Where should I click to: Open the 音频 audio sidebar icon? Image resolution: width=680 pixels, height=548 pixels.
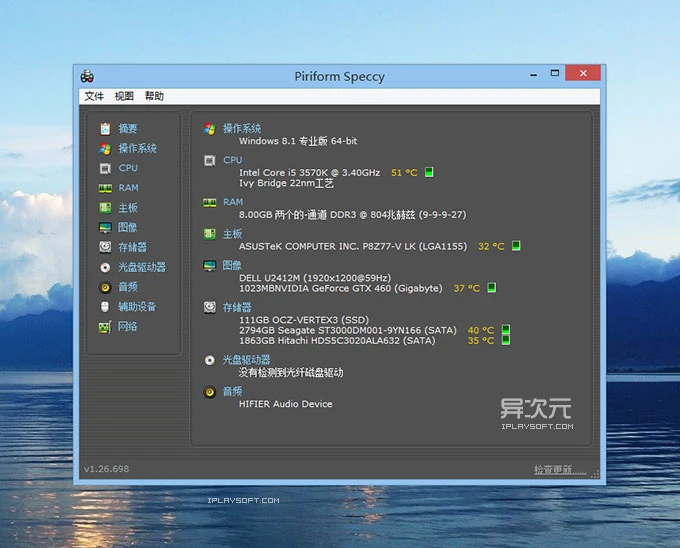[x=105, y=287]
